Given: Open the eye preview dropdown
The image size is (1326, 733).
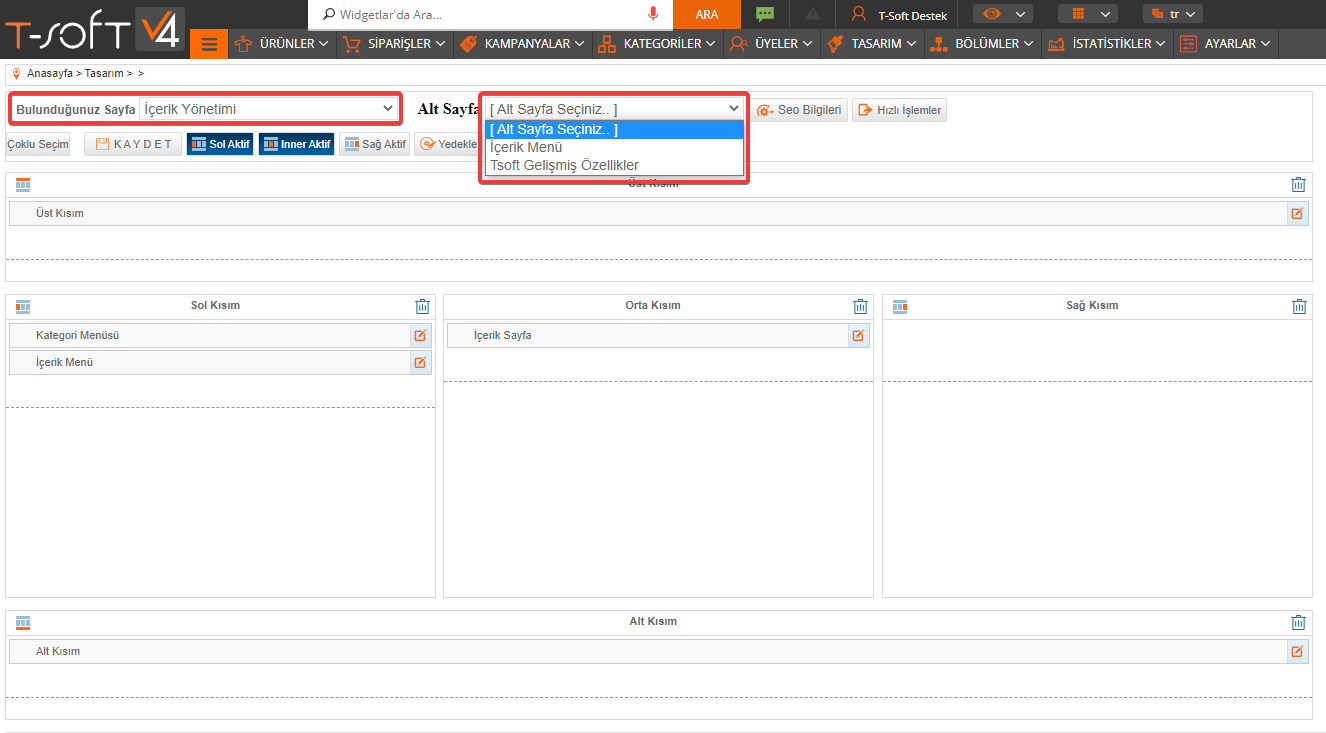Looking at the screenshot, I should [1003, 14].
